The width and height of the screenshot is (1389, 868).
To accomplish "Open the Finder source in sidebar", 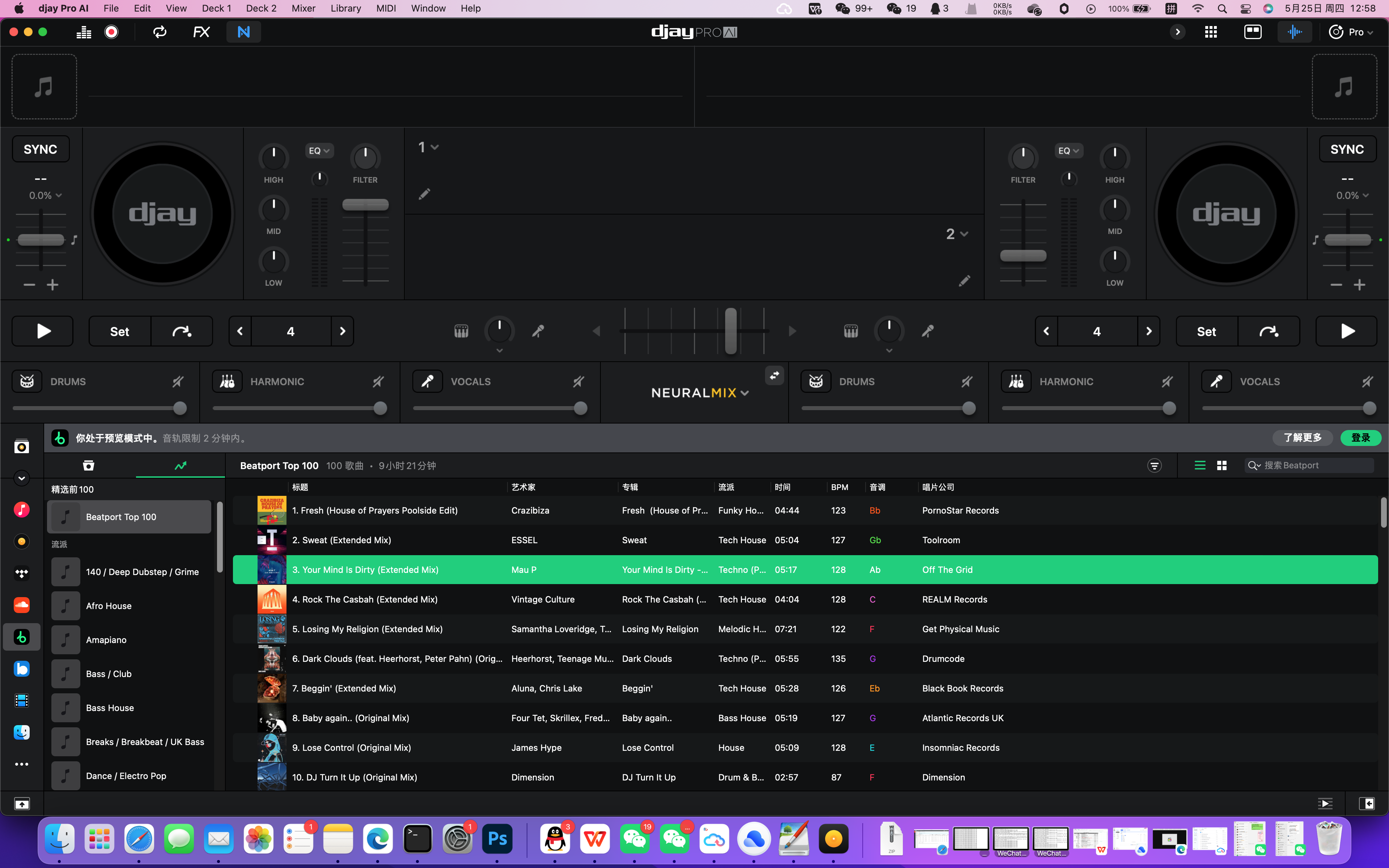I will click(x=22, y=732).
